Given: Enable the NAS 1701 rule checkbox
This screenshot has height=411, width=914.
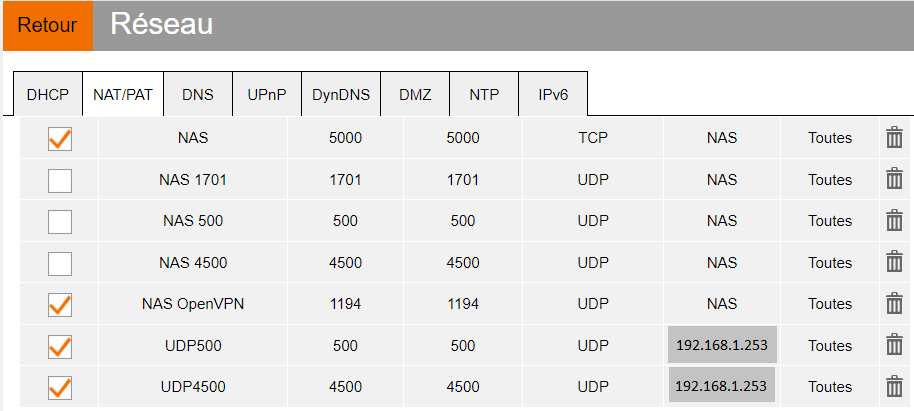Looking at the screenshot, I should [x=60, y=181].
